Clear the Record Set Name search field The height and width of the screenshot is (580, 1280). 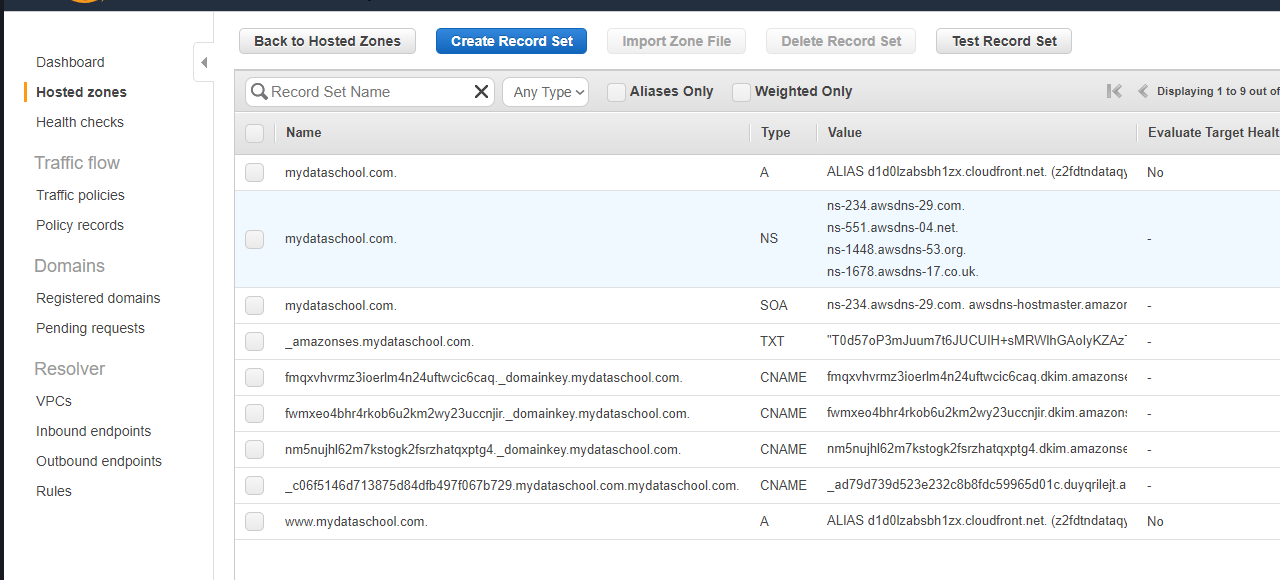(481, 92)
